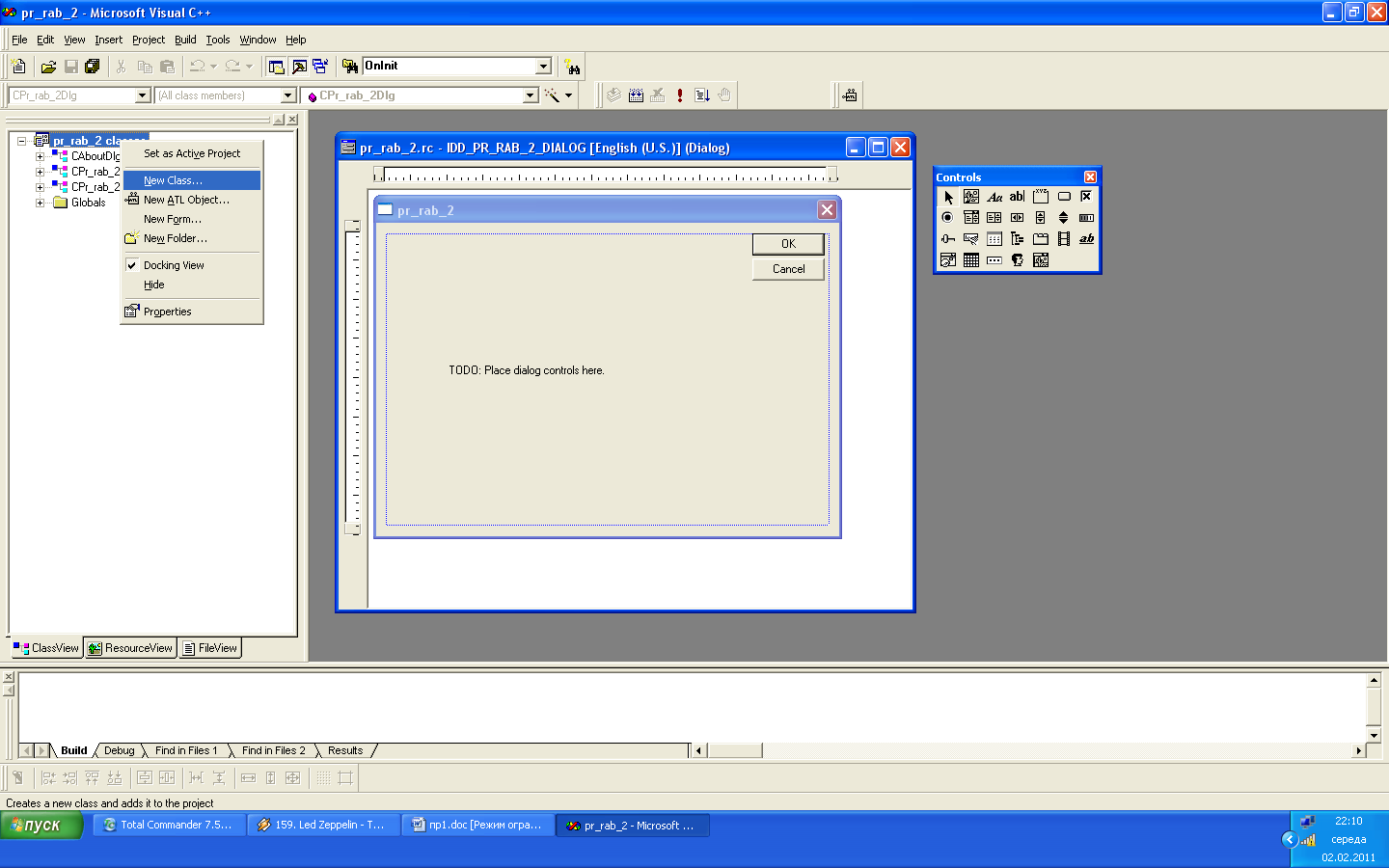Click the Open file toolbar icon
The width and height of the screenshot is (1389, 868).
[x=48, y=67]
